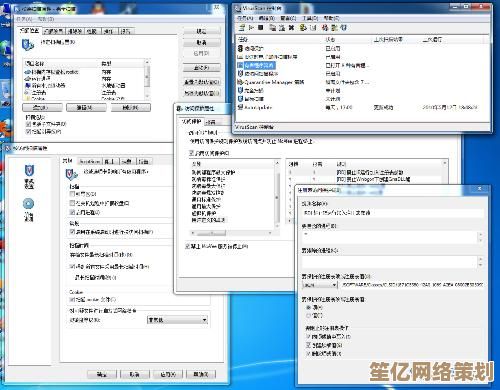The image size is (500, 390).
Task: Click the Start (play arrow) icon in VirusScan toolbar
Action: pos(252,28)
